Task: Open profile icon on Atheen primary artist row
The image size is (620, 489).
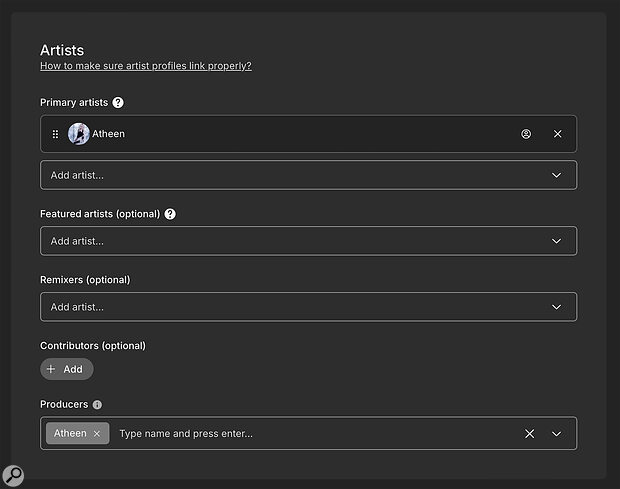Action: coord(526,134)
